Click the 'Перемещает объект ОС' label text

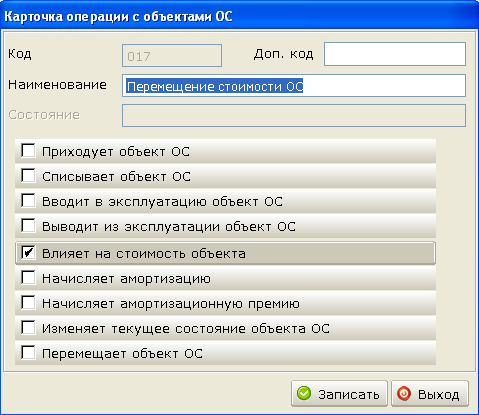coord(122,354)
